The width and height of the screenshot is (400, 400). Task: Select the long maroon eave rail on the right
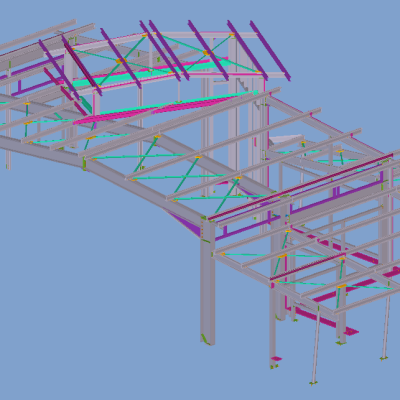[x=300, y=187]
